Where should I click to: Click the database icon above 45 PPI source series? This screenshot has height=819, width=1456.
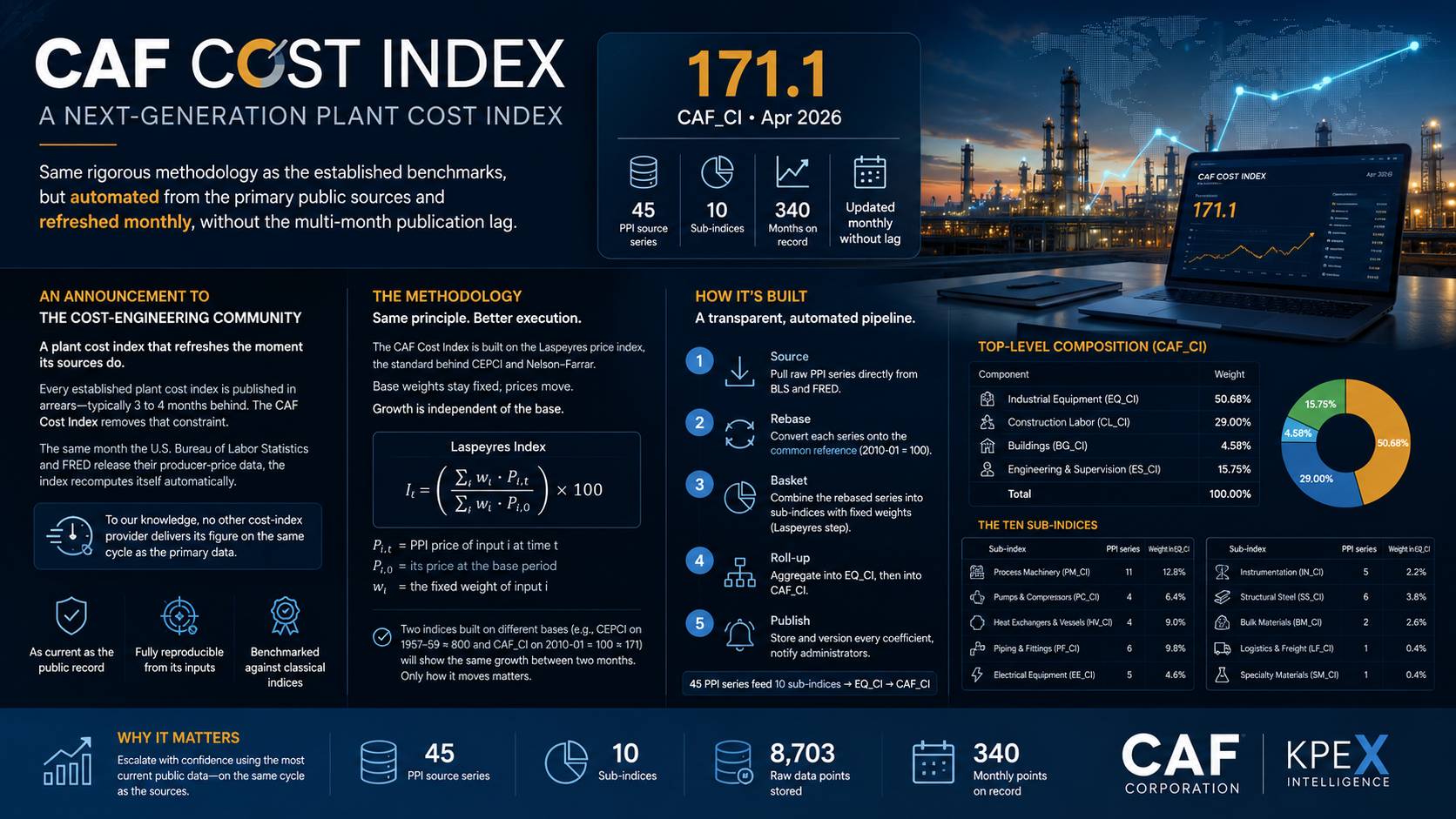[644, 172]
